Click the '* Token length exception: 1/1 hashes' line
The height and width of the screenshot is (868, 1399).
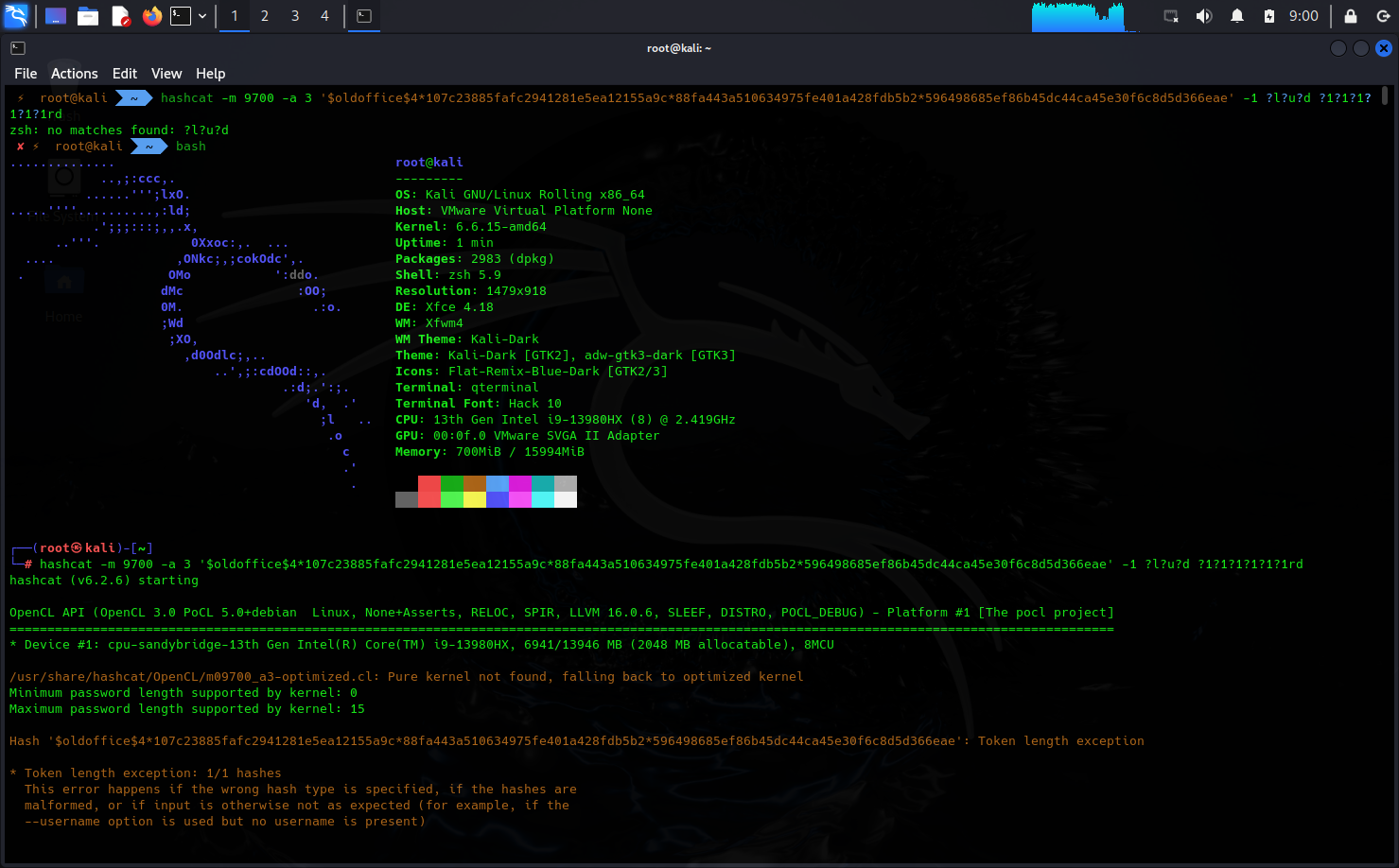[x=146, y=773]
